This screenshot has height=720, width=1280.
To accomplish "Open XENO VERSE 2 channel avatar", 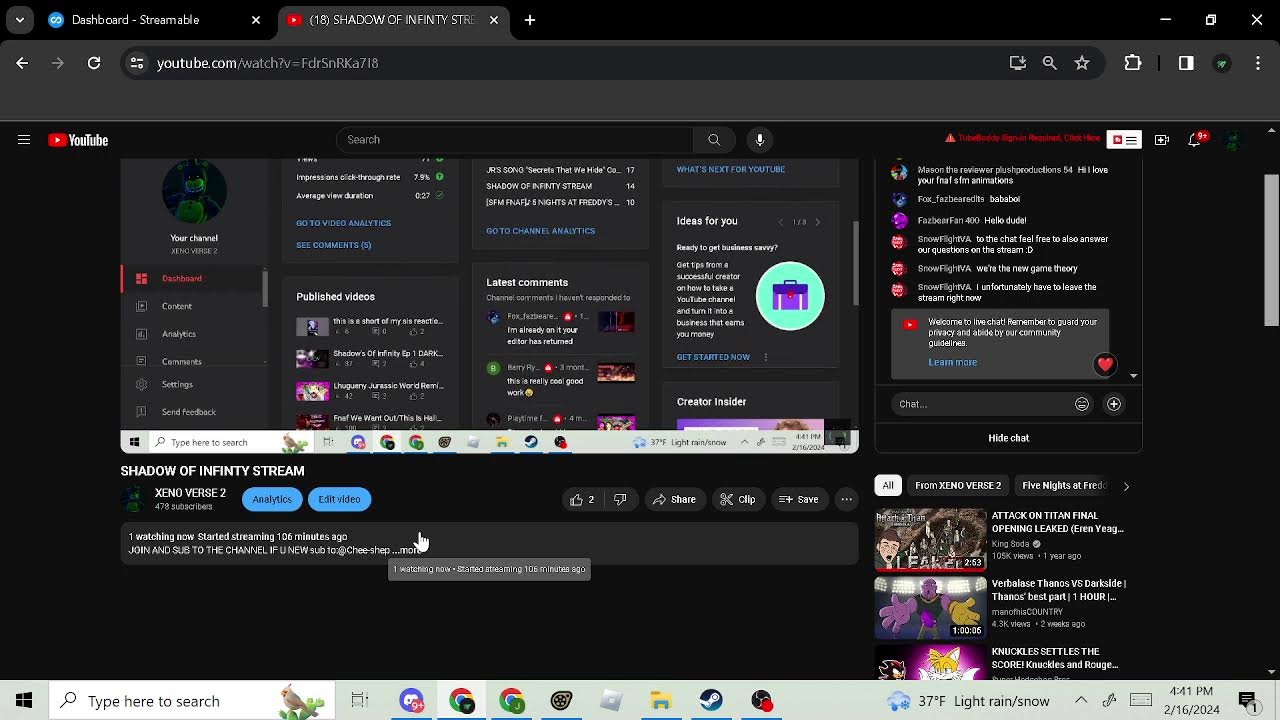I will coord(133,499).
